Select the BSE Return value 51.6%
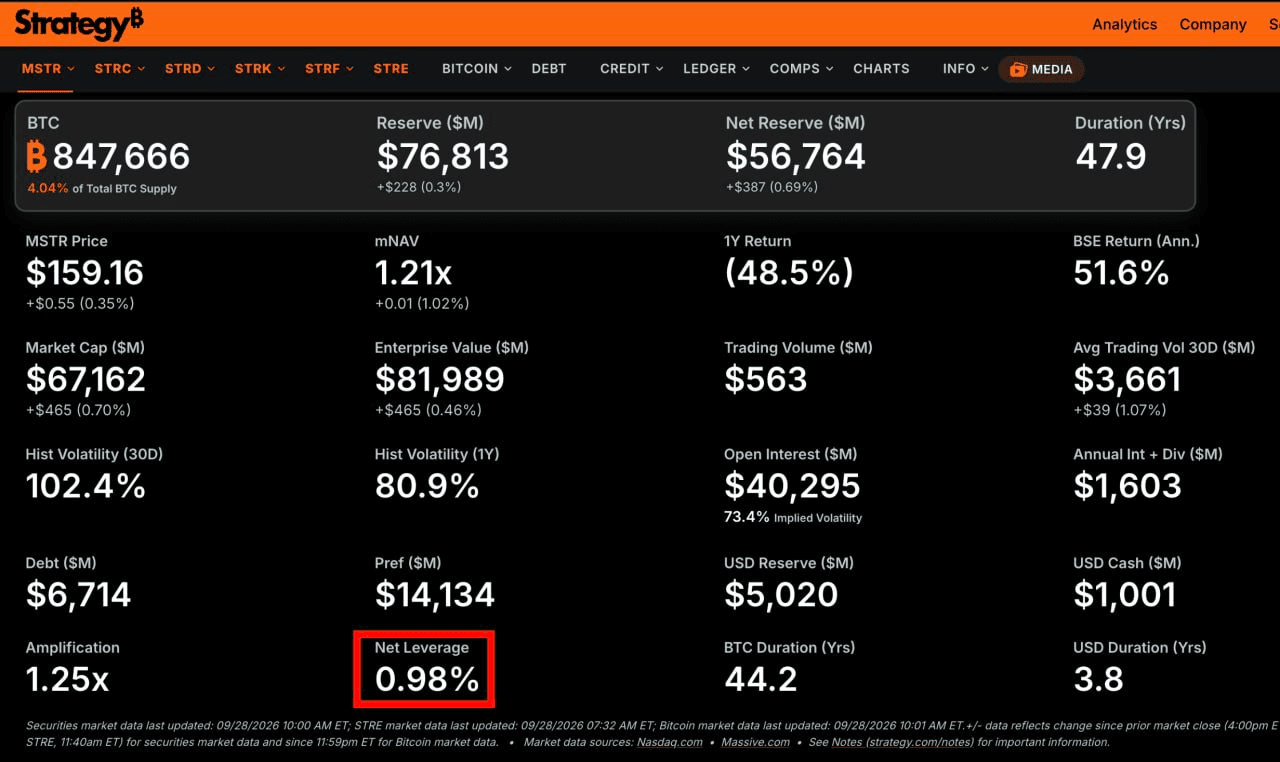The height and width of the screenshot is (762, 1280). point(1121,272)
